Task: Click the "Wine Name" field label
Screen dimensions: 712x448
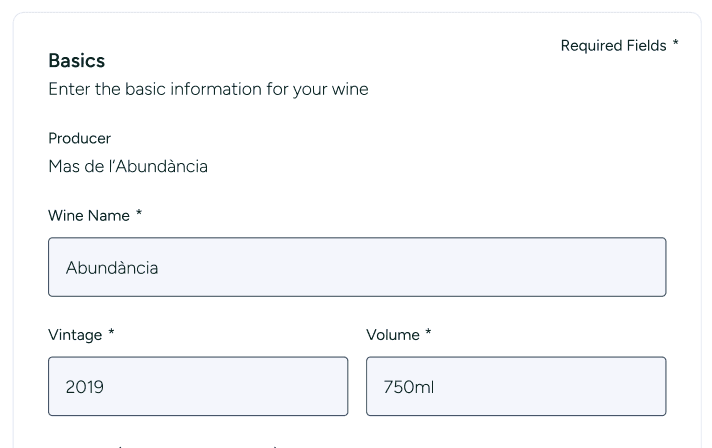Action: point(89,216)
